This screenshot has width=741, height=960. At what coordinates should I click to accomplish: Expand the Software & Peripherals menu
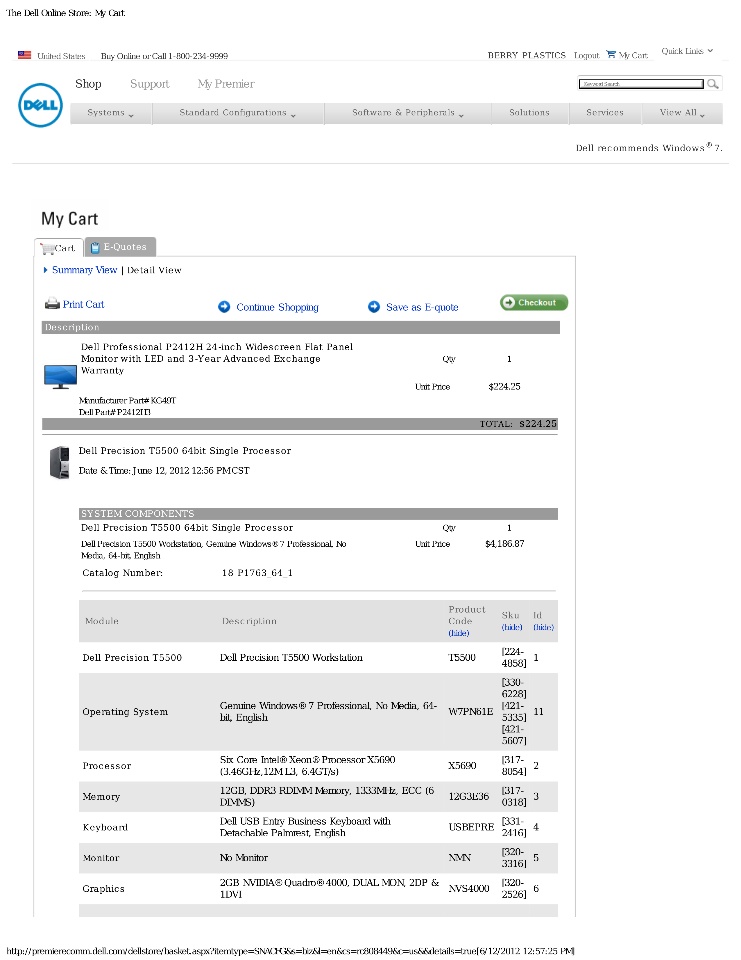(x=408, y=113)
